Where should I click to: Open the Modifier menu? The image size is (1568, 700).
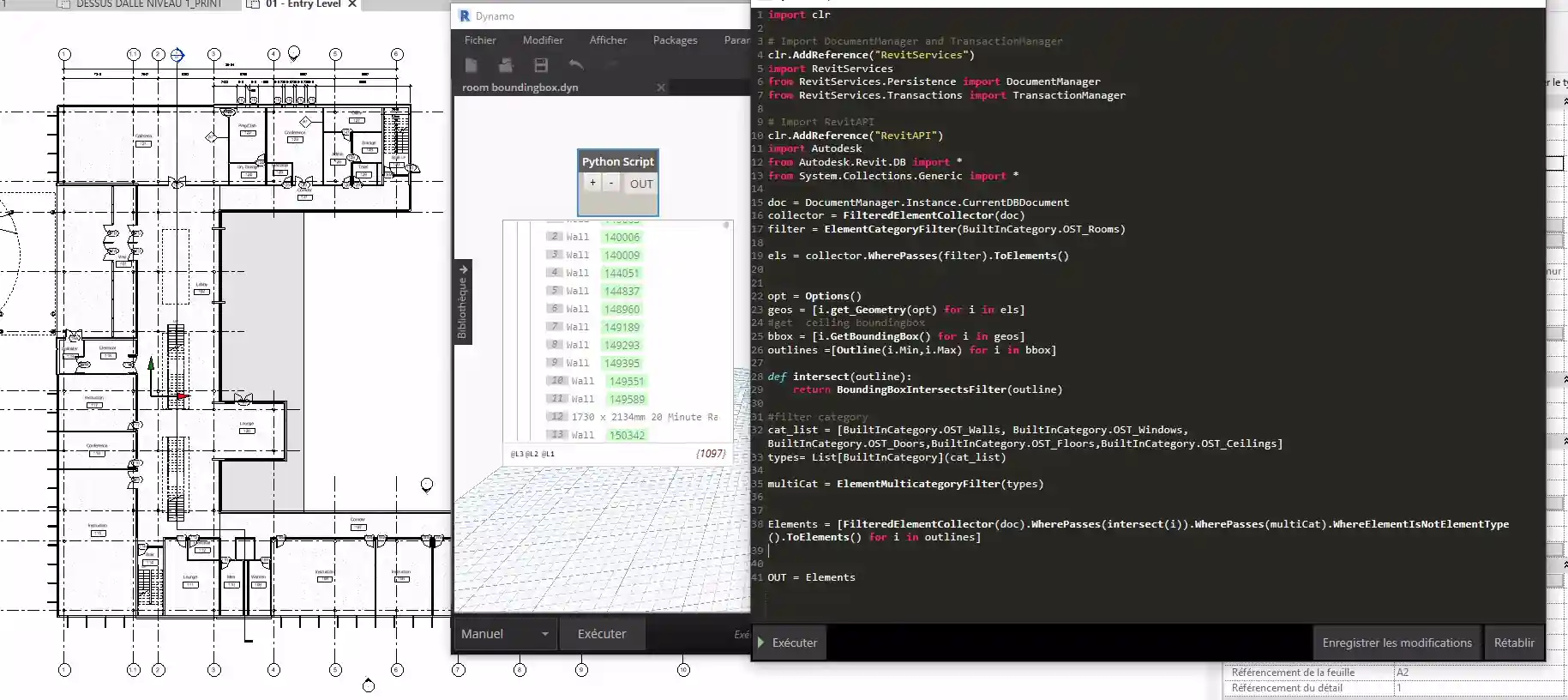tap(543, 40)
